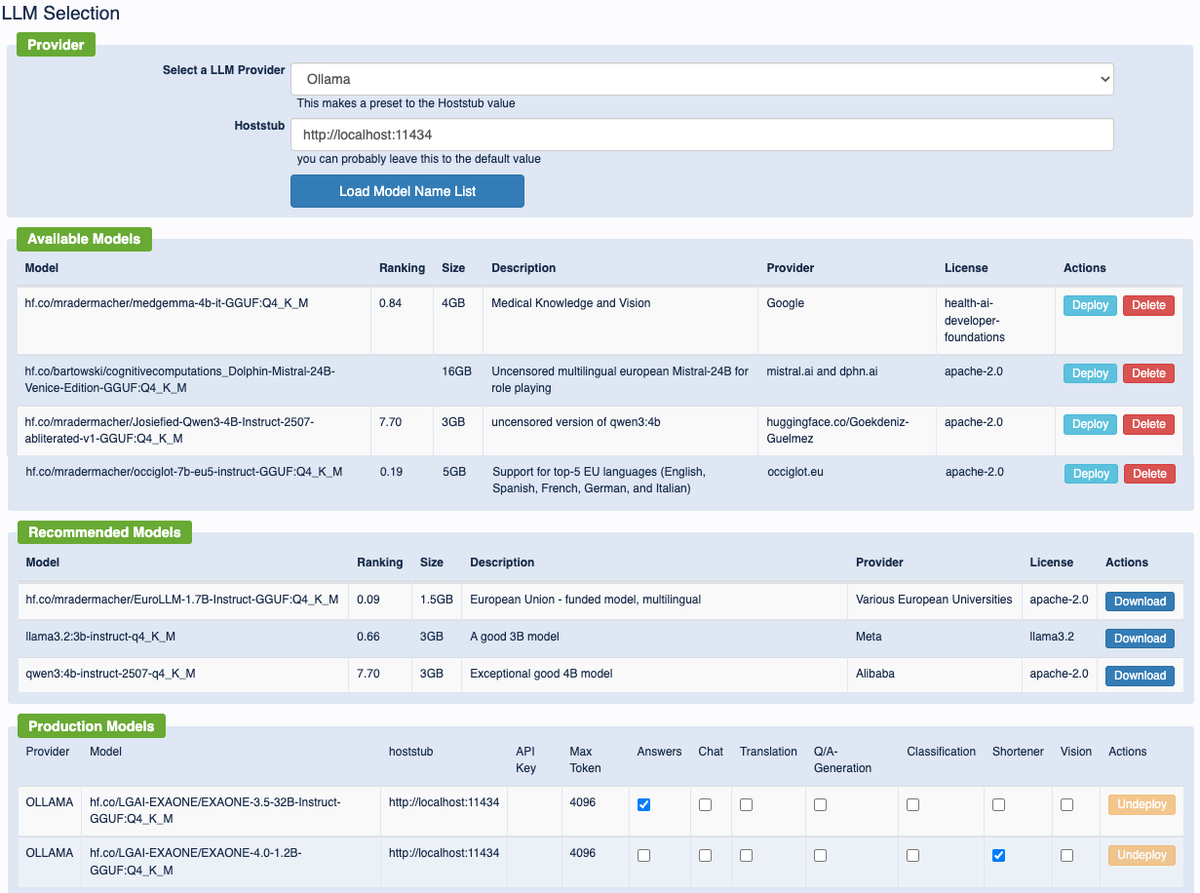Uncheck Shortener for EXAONE-4.0-1.2B
The image size is (1200, 893).
[998, 855]
